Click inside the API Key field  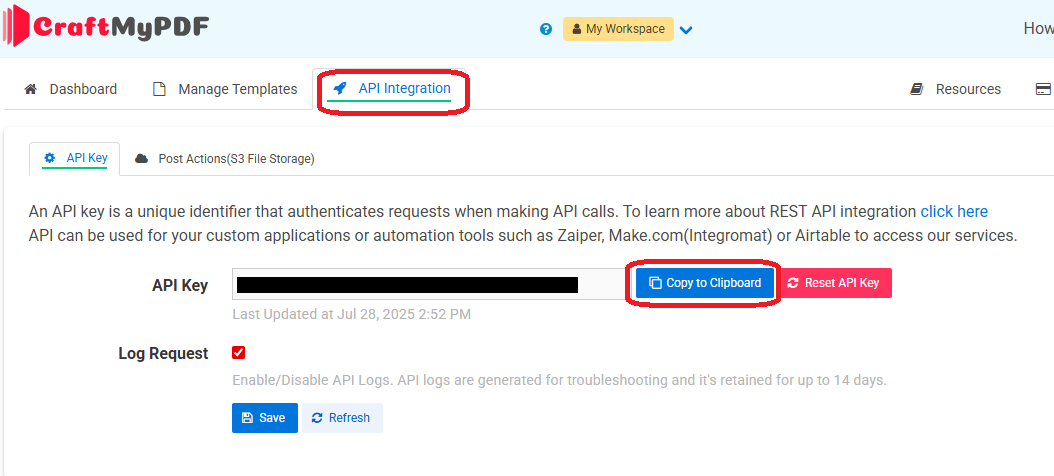[430, 284]
